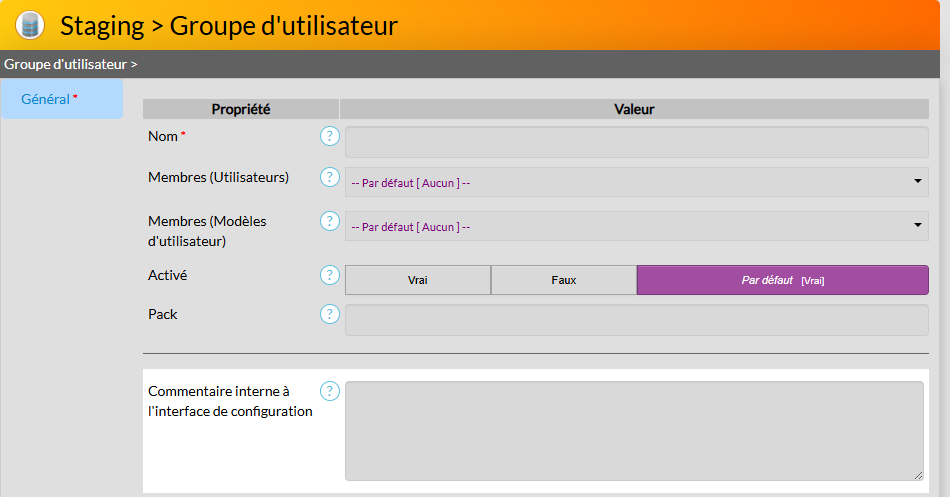Image resolution: width=950 pixels, height=497 pixels.
Task: Set Activé to Faux
Action: (564, 280)
